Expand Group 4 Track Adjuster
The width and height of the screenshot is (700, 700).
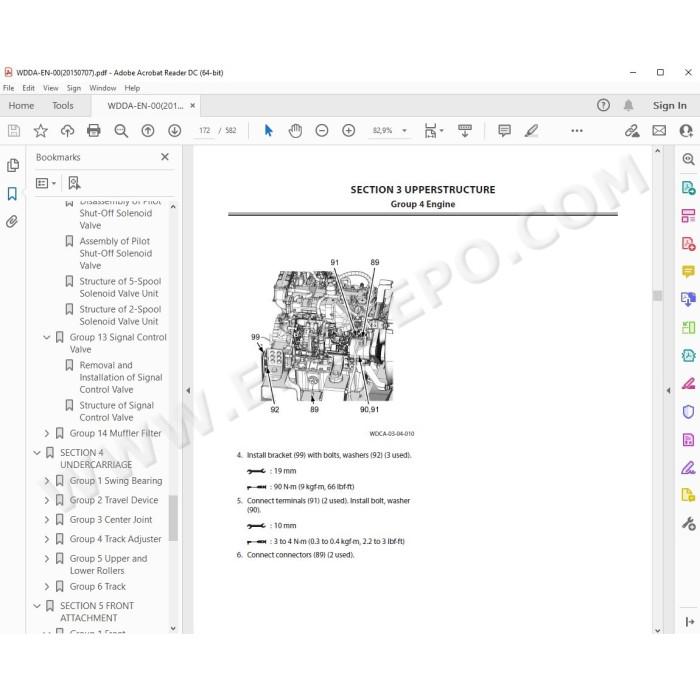(x=46, y=539)
